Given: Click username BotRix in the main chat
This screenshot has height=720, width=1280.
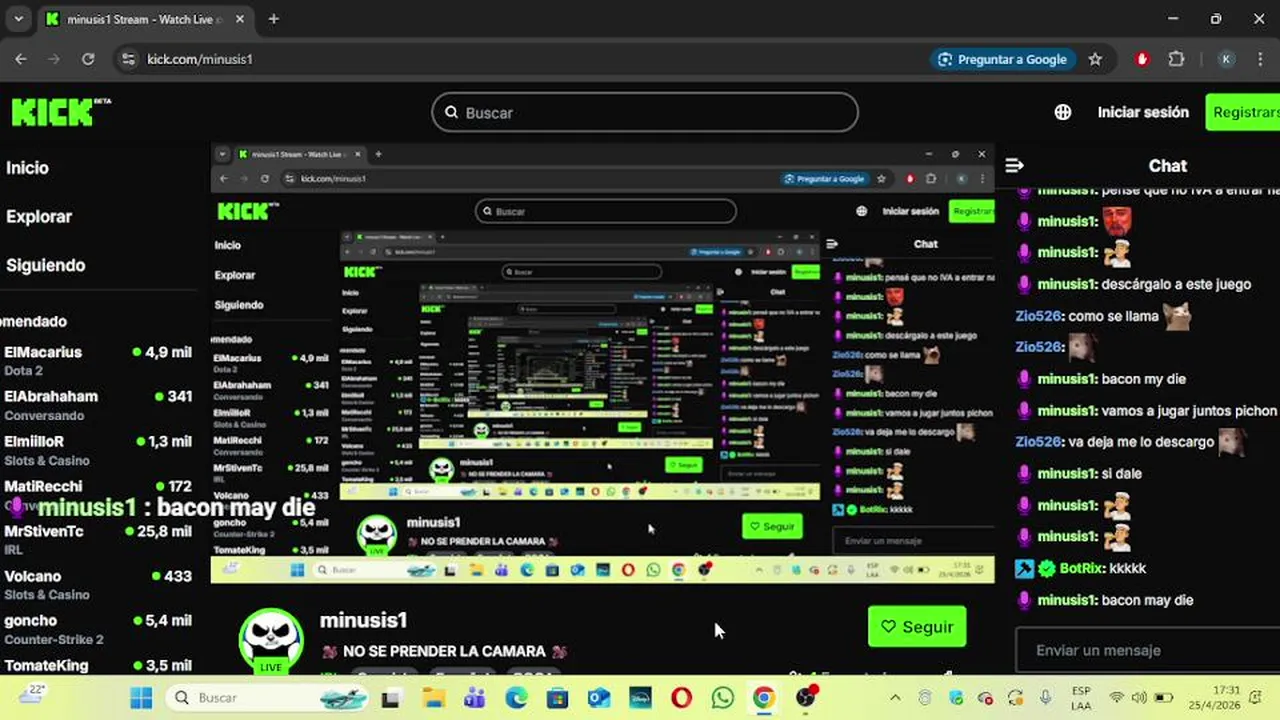Looking at the screenshot, I should click(x=1082, y=568).
